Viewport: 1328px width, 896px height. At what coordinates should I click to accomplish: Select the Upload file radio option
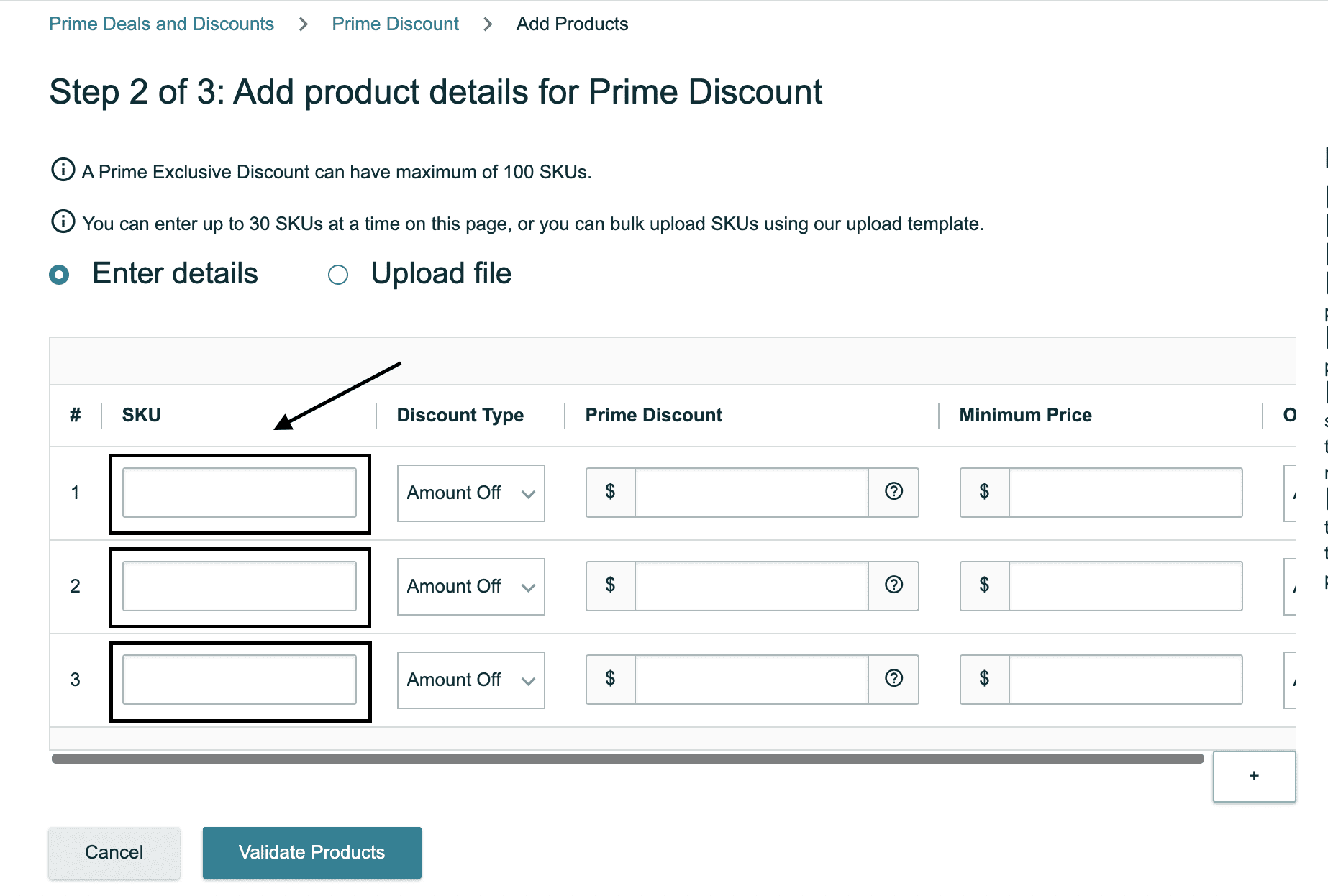tap(338, 275)
